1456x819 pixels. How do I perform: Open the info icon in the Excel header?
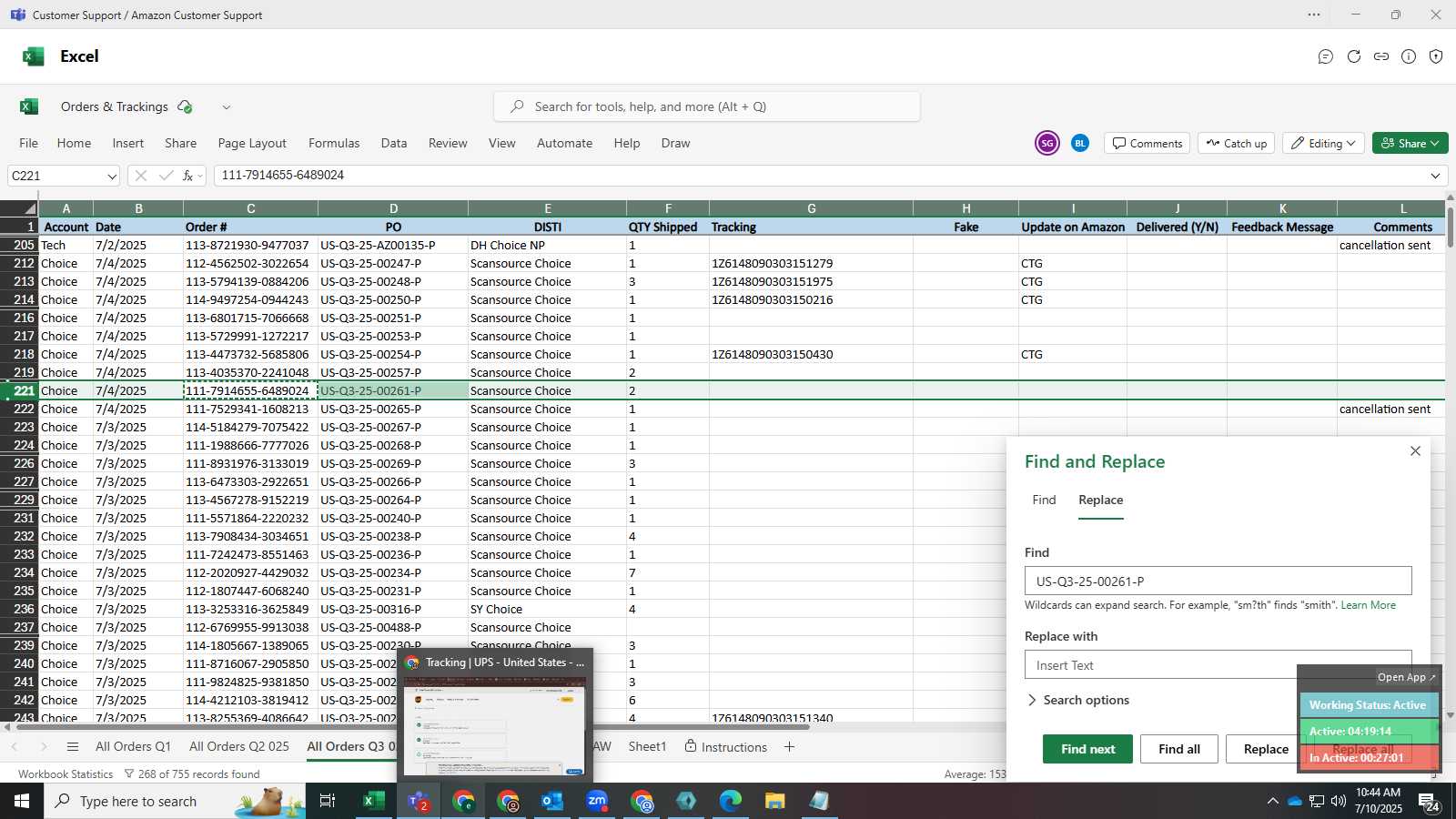pos(1409,56)
